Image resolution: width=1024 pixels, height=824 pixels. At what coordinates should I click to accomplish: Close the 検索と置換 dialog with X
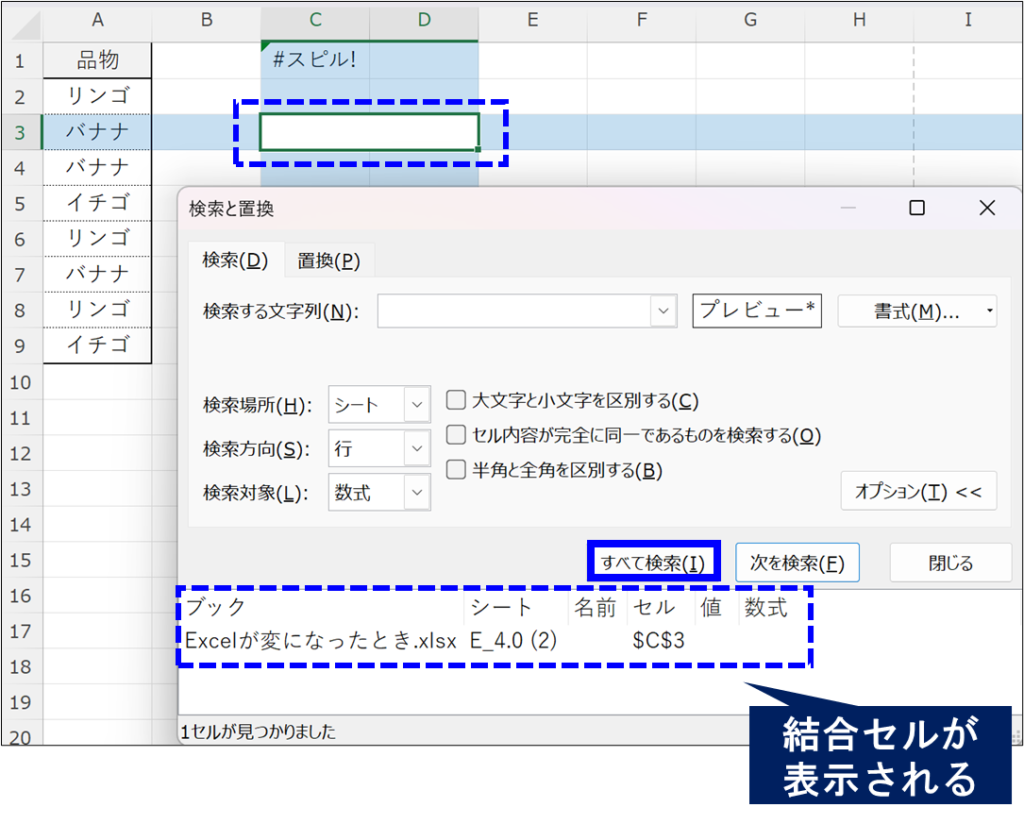click(987, 208)
